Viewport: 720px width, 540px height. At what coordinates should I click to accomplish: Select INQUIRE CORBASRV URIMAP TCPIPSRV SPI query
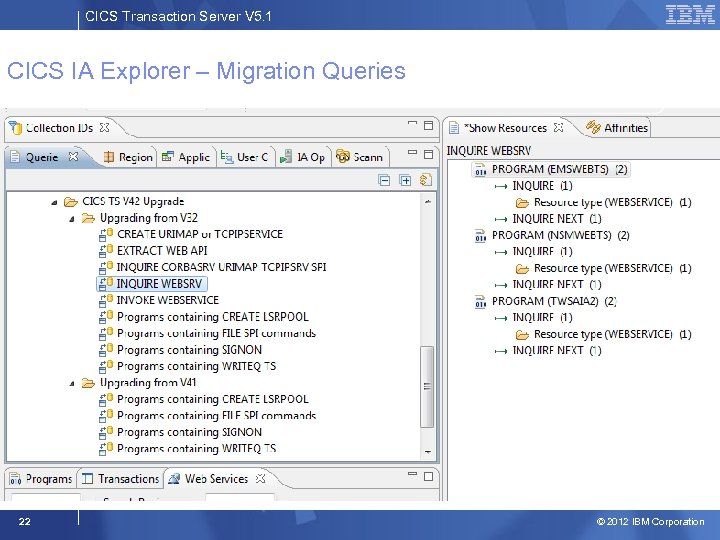point(221,267)
